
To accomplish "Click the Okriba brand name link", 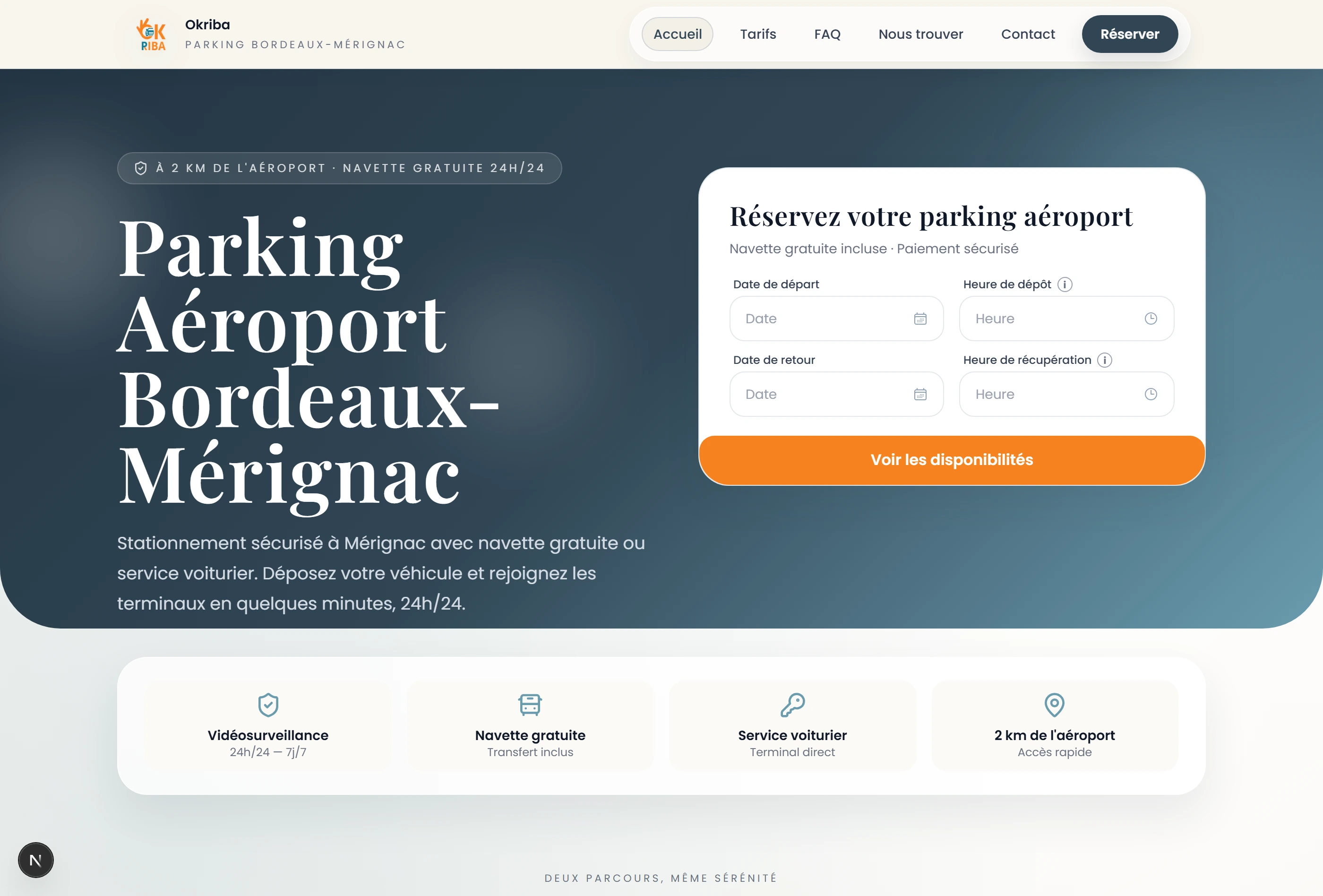I will pyautogui.click(x=207, y=25).
